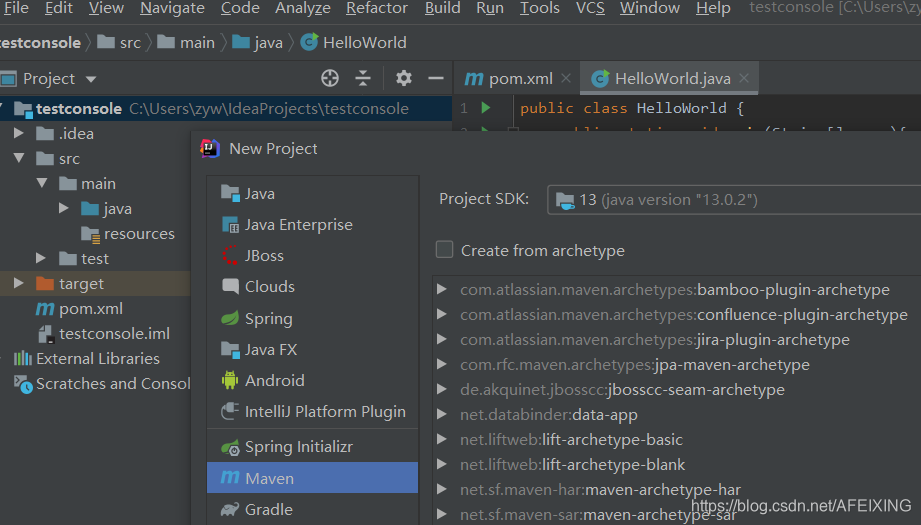921x525 pixels.
Task: Select resources folder in project tree
Action: click(x=128, y=234)
